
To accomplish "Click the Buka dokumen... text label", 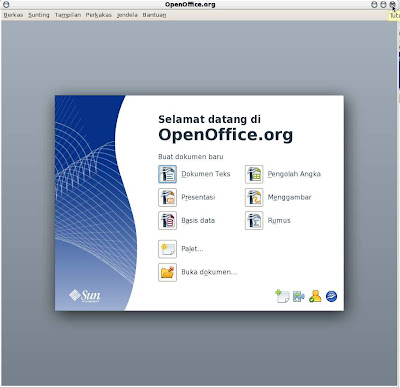I will (x=209, y=272).
